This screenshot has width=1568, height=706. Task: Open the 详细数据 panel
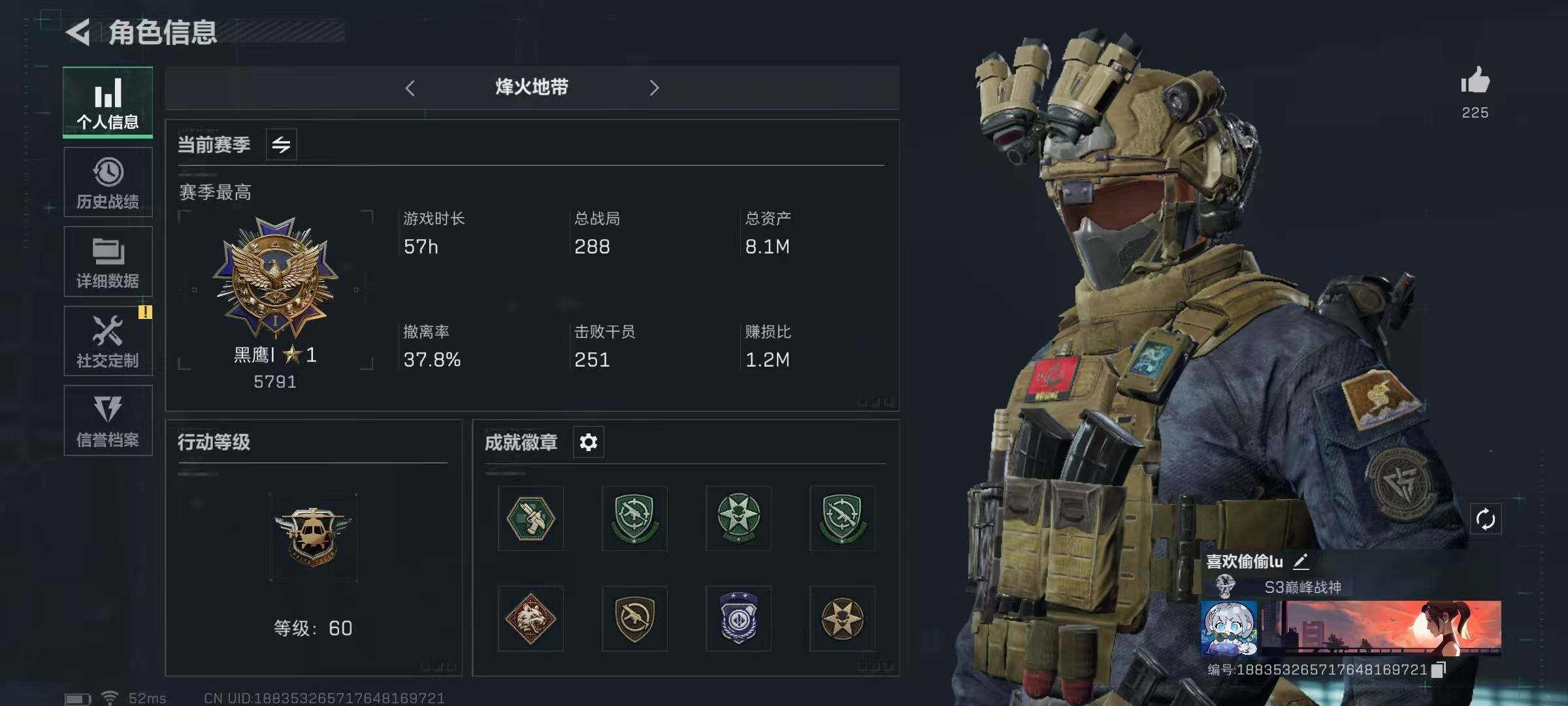click(x=108, y=261)
